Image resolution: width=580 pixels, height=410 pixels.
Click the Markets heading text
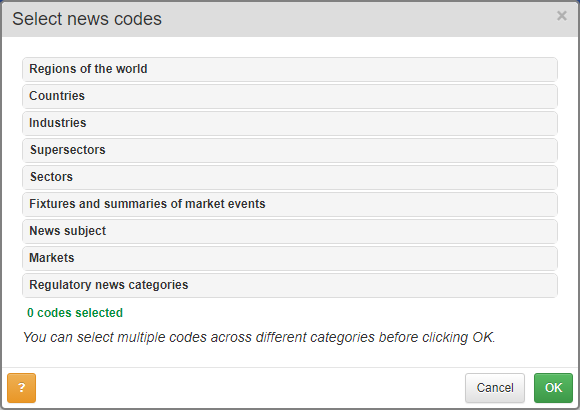(x=52, y=258)
